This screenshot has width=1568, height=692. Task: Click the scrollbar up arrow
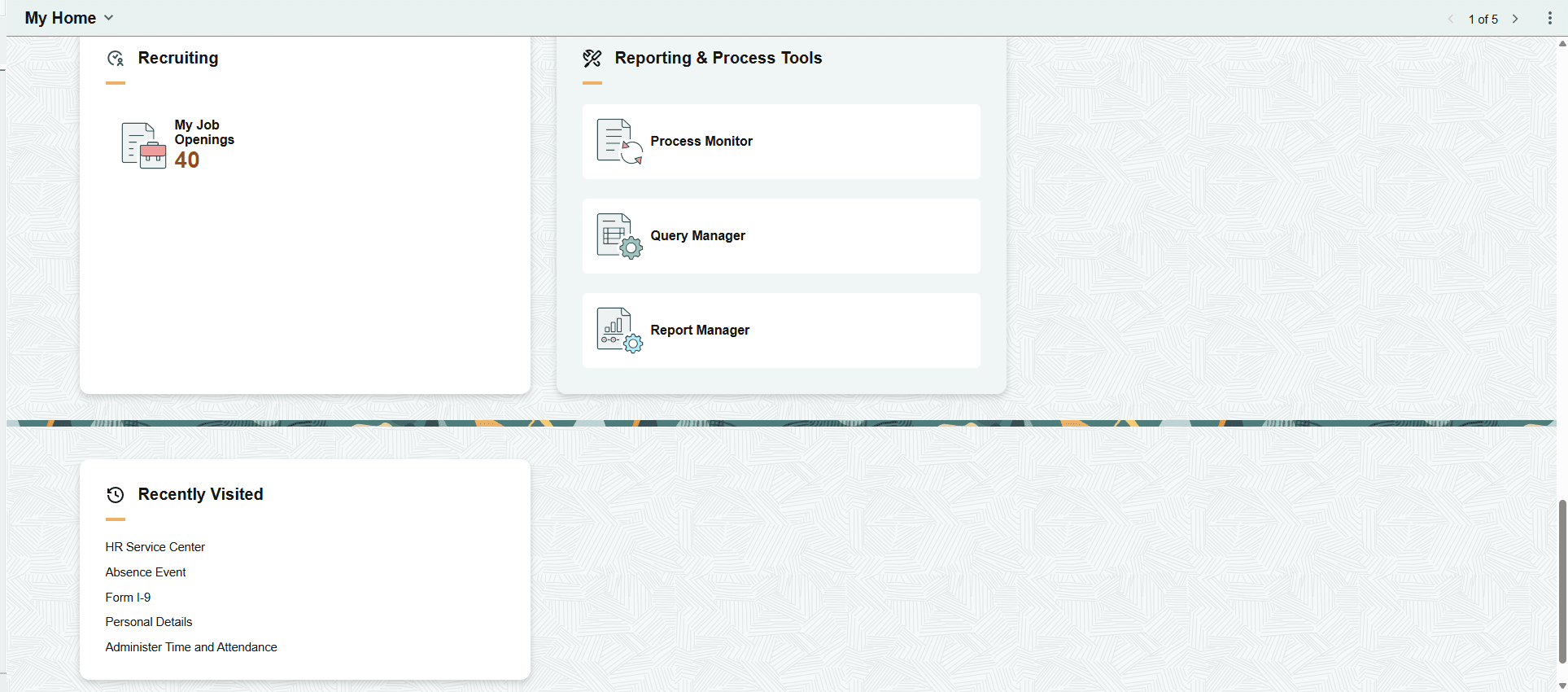(x=1562, y=43)
